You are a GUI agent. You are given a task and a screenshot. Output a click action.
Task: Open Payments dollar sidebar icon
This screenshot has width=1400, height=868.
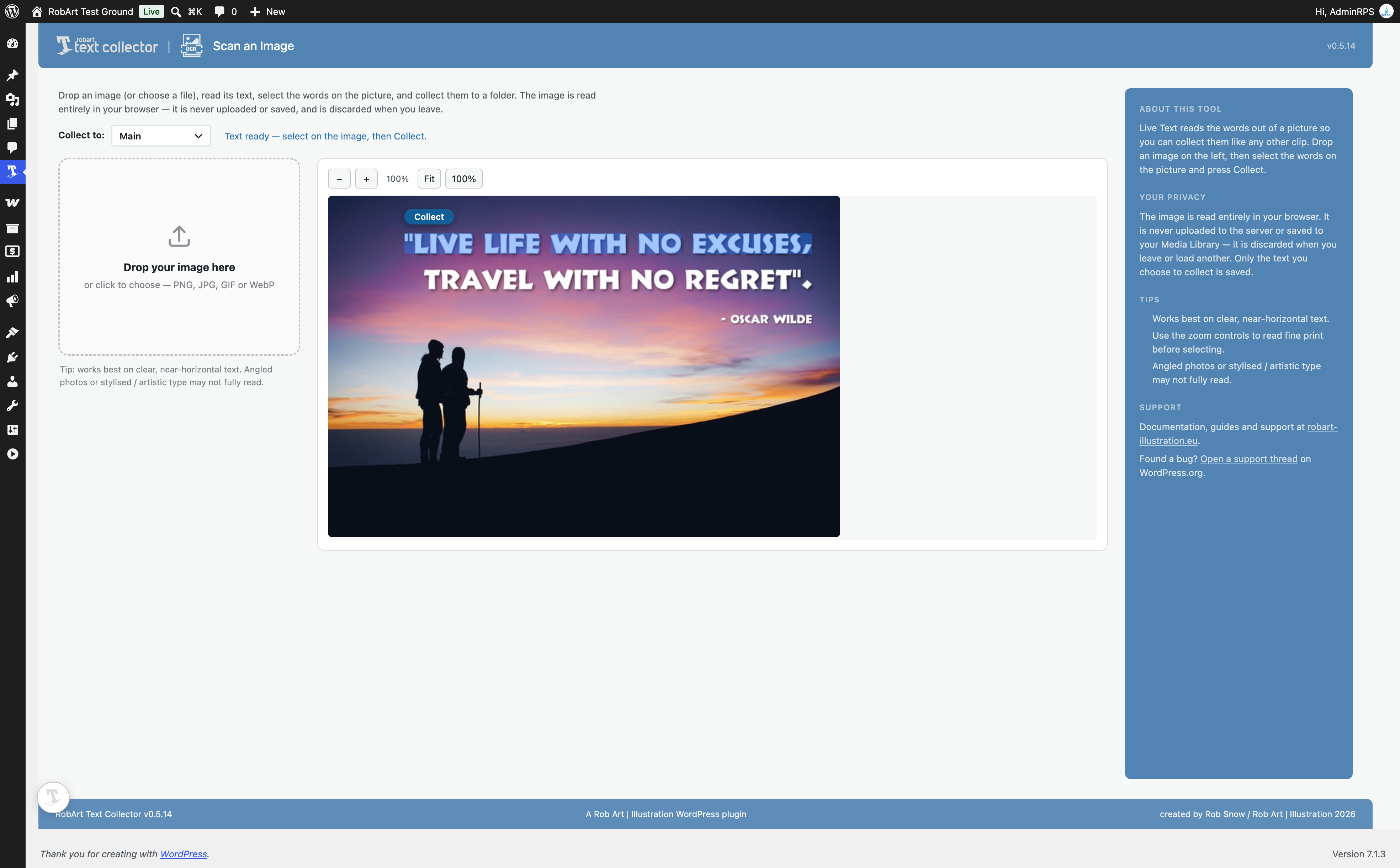(12, 252)
